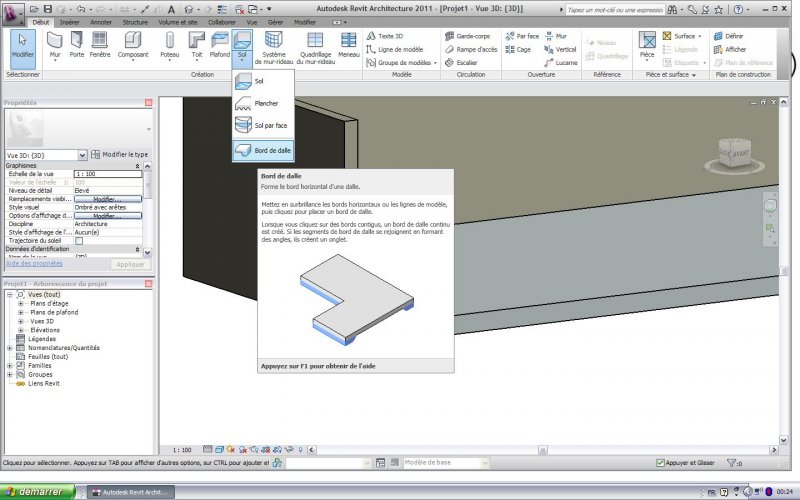Select the Meneau mullion tool

click(x=348, y=45)
